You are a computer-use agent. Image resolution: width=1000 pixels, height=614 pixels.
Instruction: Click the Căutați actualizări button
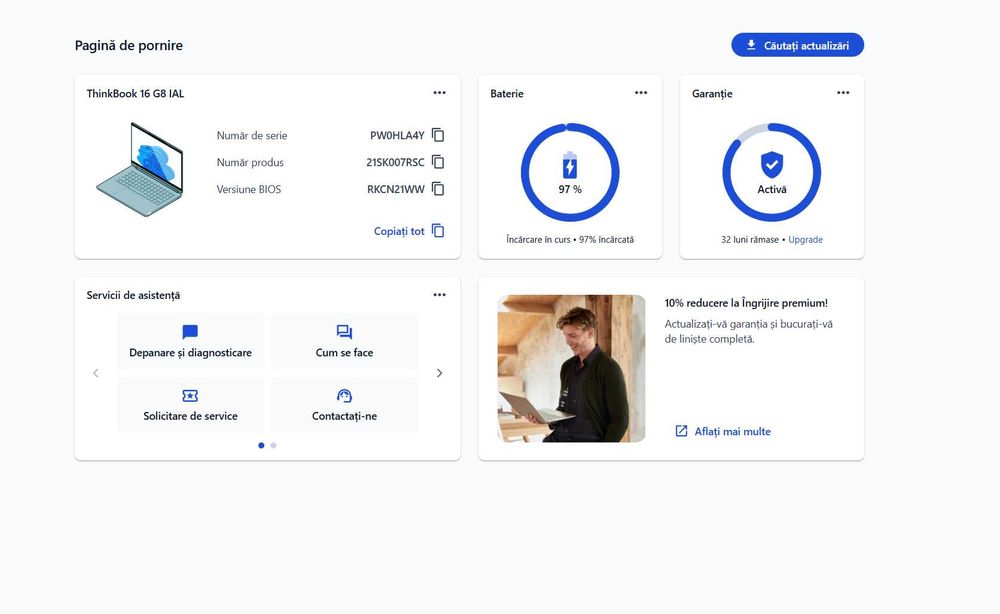(x=797, y=45)
